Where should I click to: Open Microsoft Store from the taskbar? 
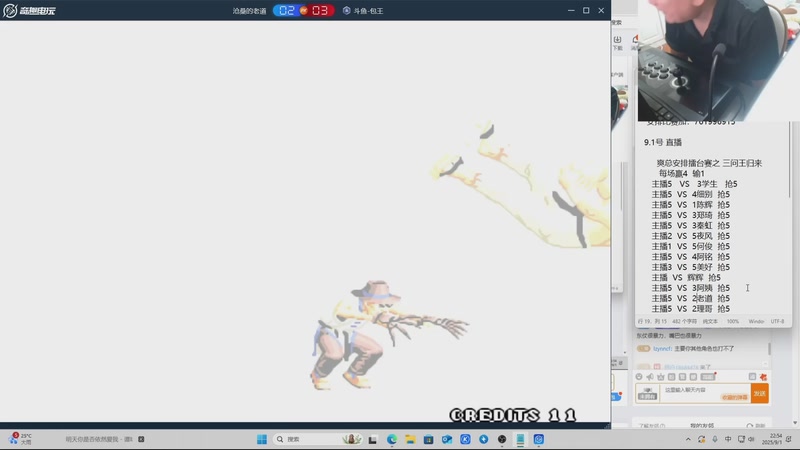(x=429, y=439)
